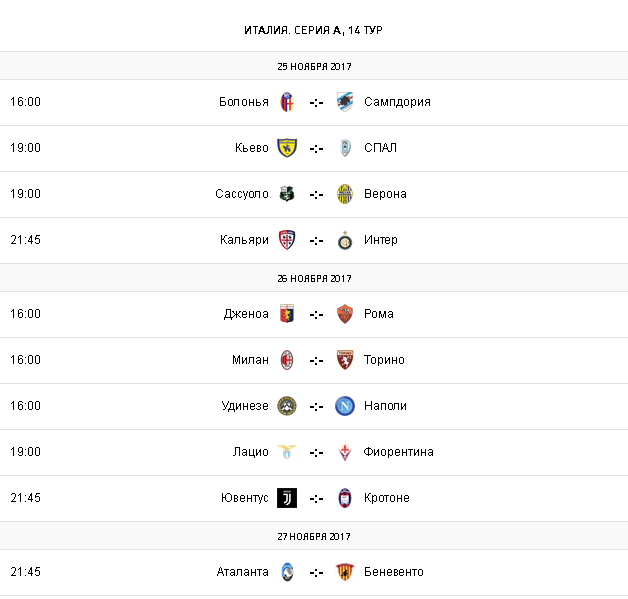The width and height of the screenshot is (628, 599).
Task: Click the Chievo club crest icon
Action: click(x=287, y=148)
